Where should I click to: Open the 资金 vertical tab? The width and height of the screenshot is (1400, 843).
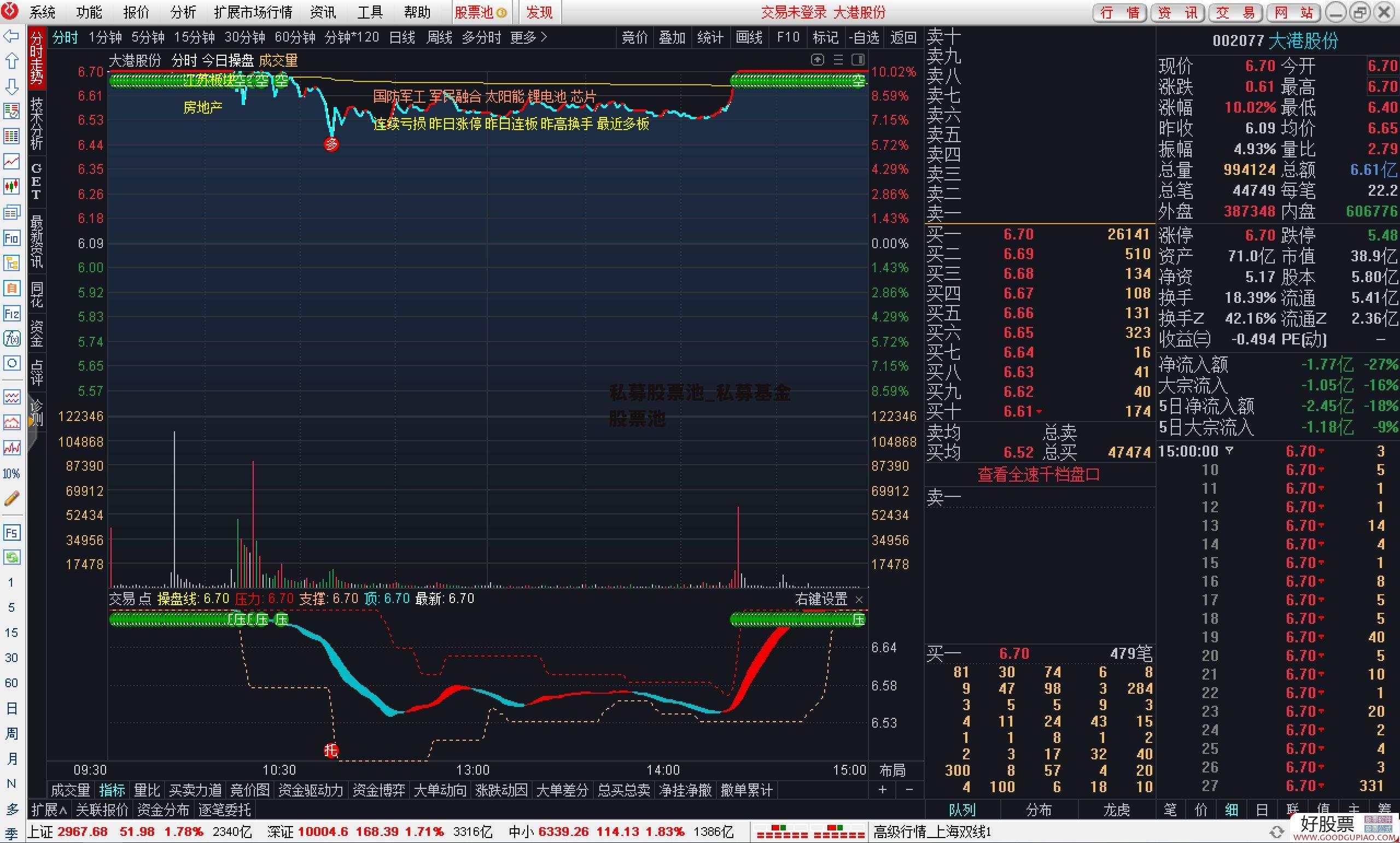(37, 333)
